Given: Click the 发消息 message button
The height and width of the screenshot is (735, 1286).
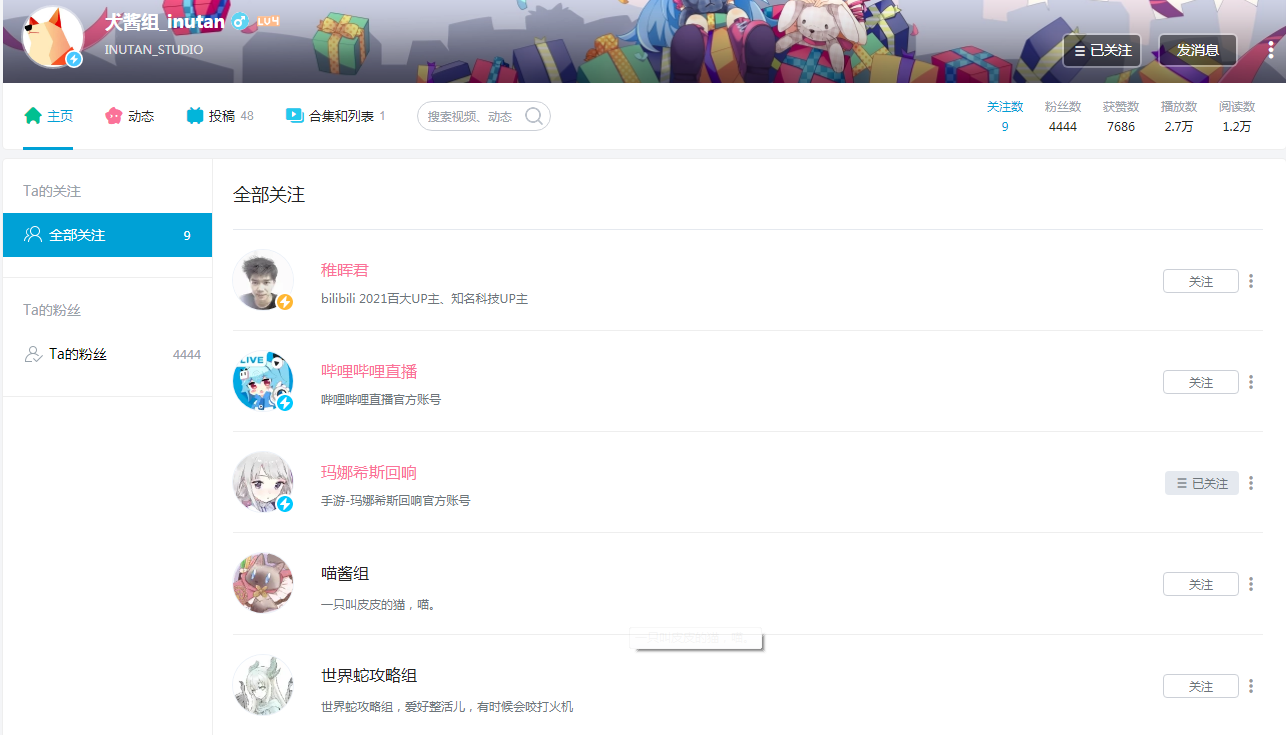Looking at the screenshot, I should (1198, 50).
